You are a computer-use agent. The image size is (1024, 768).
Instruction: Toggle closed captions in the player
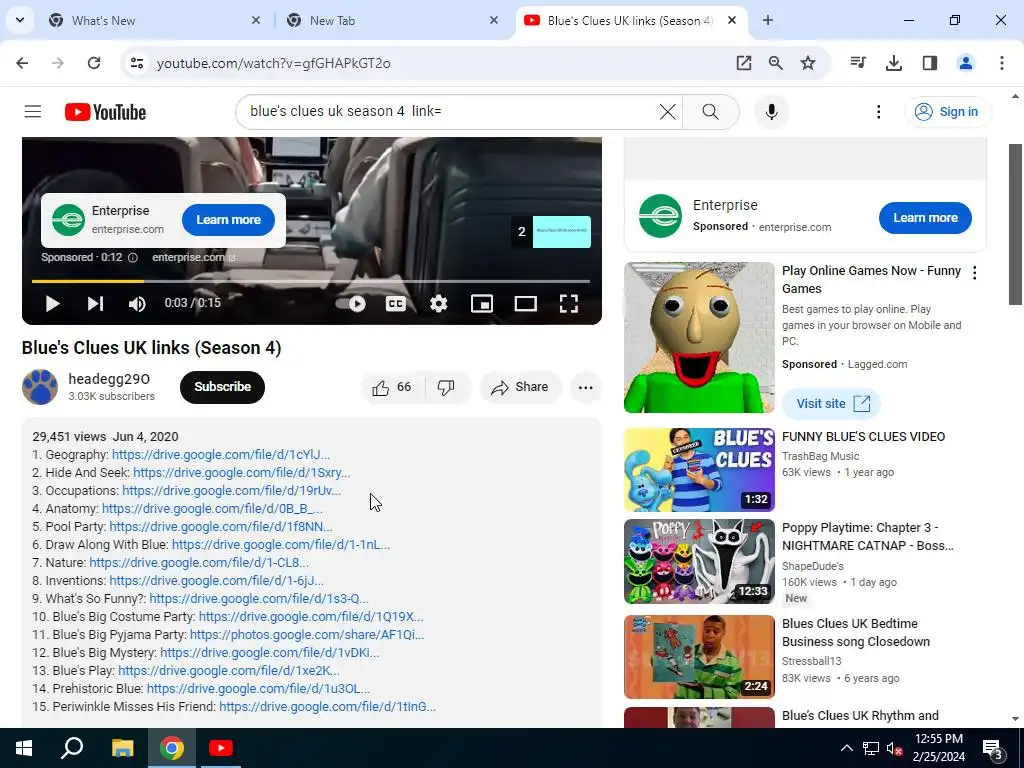(396, 304)
